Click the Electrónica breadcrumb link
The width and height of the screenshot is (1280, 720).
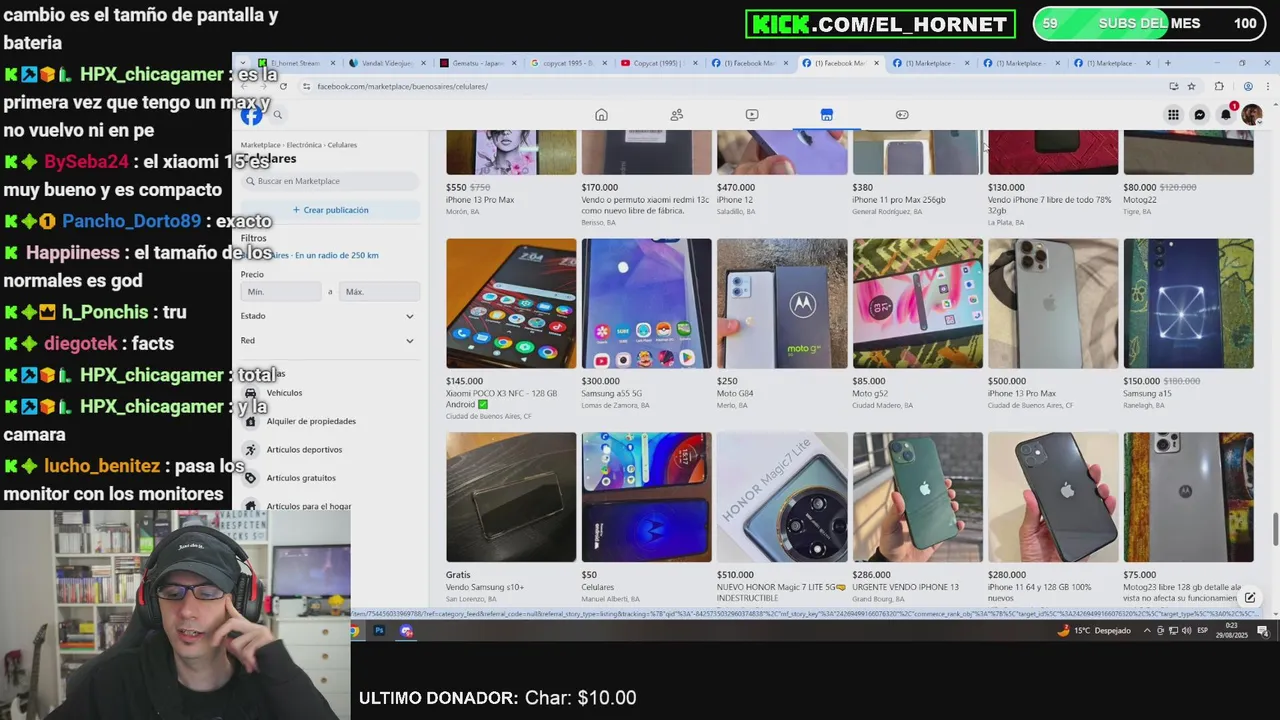305,145
